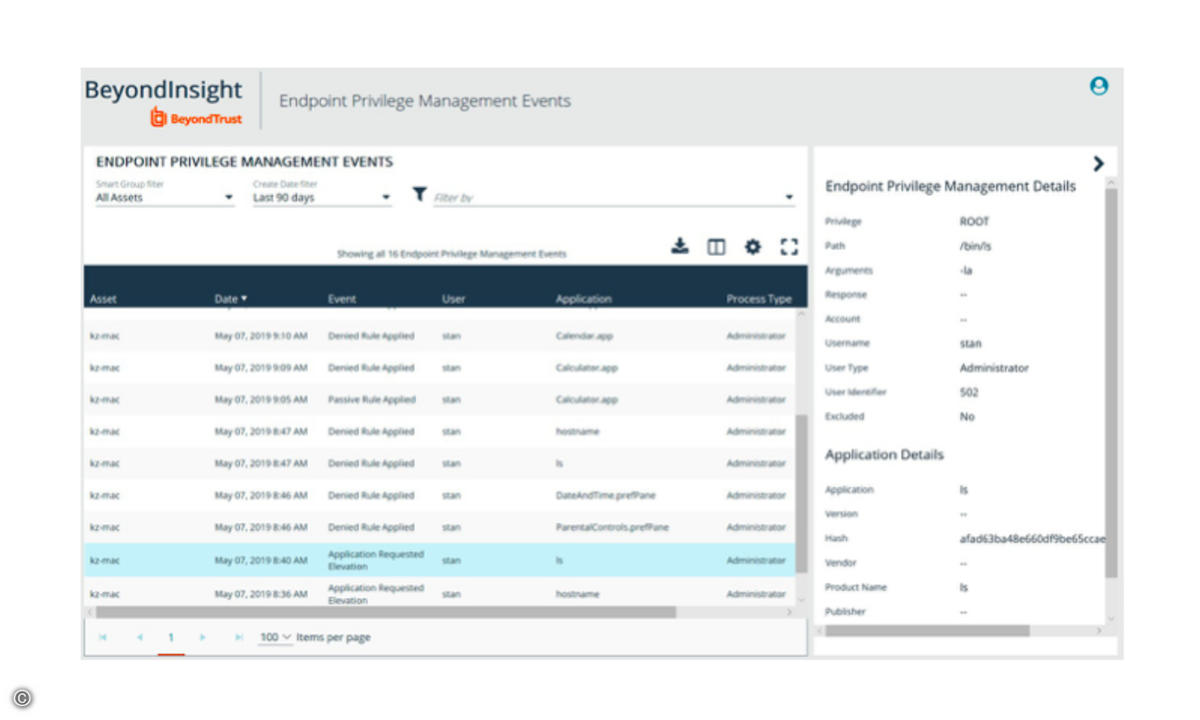Go to the next page
The width and height of the screenshot is (1200, 720).
[x=203, y=637]
